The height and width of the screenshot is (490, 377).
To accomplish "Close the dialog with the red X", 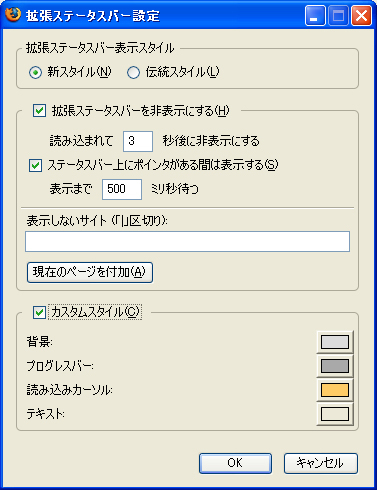I will [362, 16].
